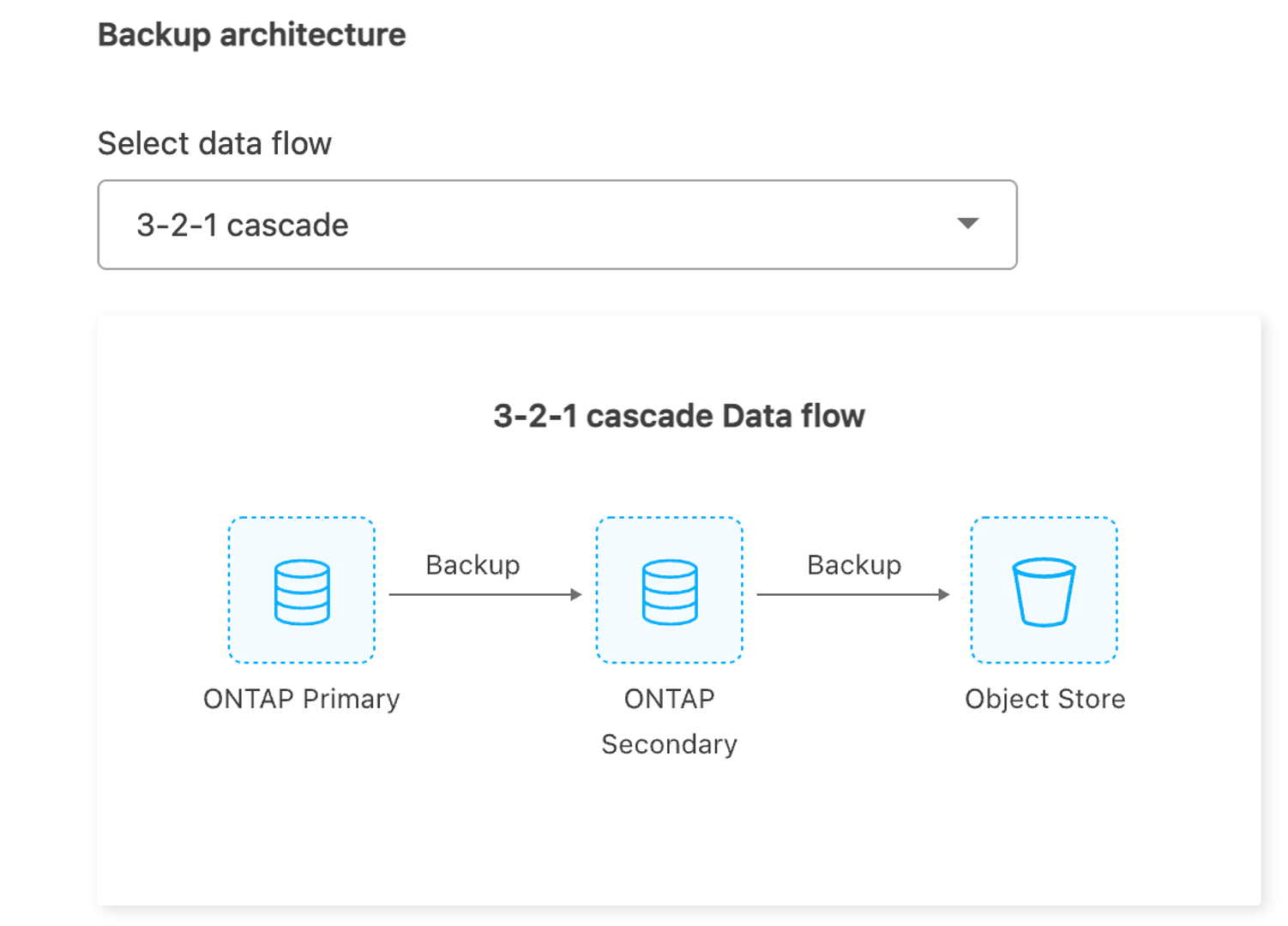Screen dimensions: 1288x926
Task: Click the 'Object Store' caption text
Action: (x=1044, y=699)
